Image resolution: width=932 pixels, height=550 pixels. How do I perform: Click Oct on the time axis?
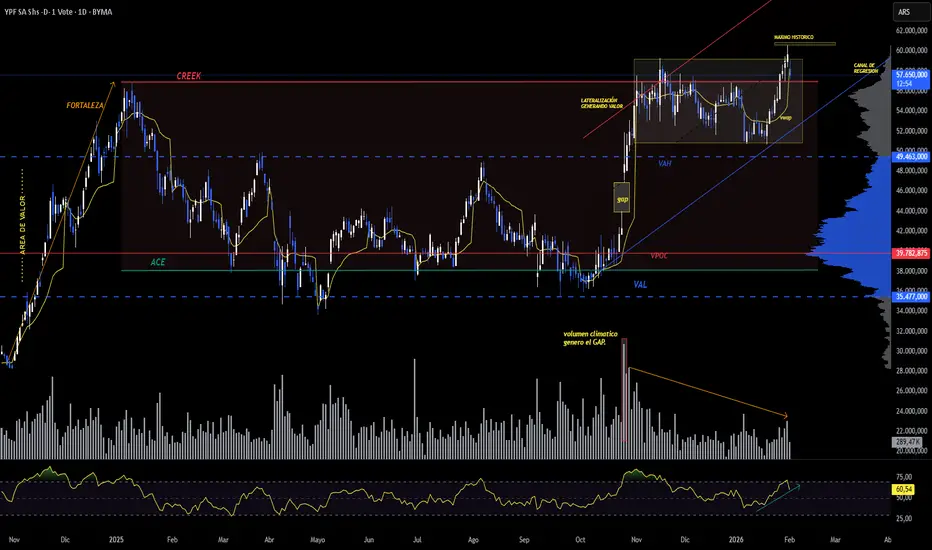(x=580, y=540)
